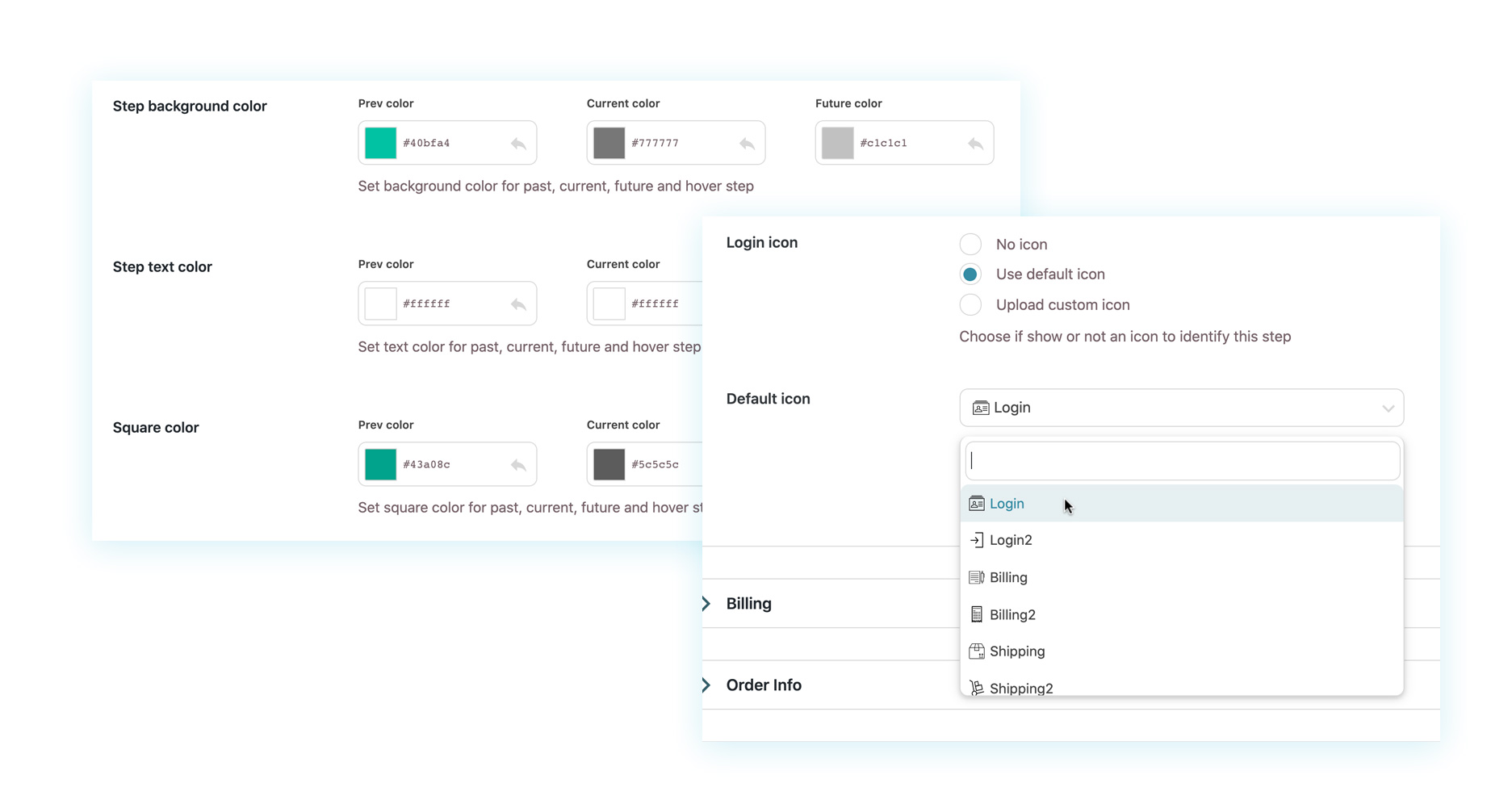Select the No icon radio option
This screenshot has width=1512, height=800.
[970, 244]
